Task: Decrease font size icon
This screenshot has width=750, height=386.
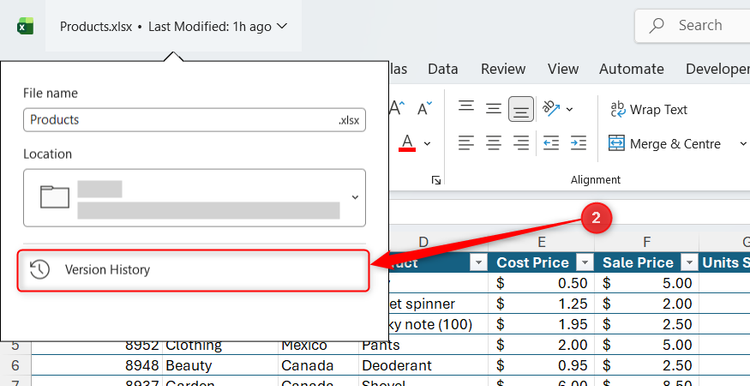Action: (x=425, y=109)
